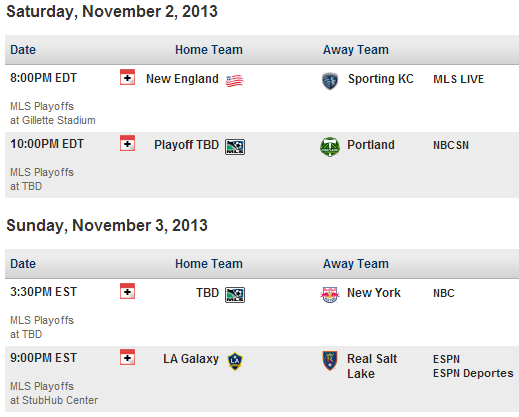Screen dimensions: 519x417
Task: Click the Date header in the Sunday table
Action: [x=23, y=264]
